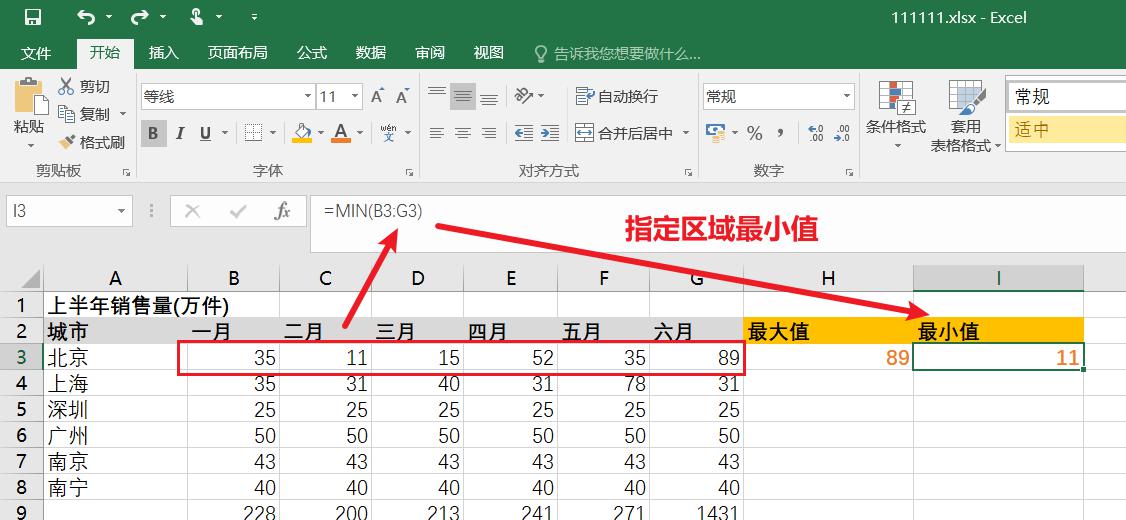1126x520 pixels.
Task: Open the Merge and Center dropdown arrow
Action: 686,133
